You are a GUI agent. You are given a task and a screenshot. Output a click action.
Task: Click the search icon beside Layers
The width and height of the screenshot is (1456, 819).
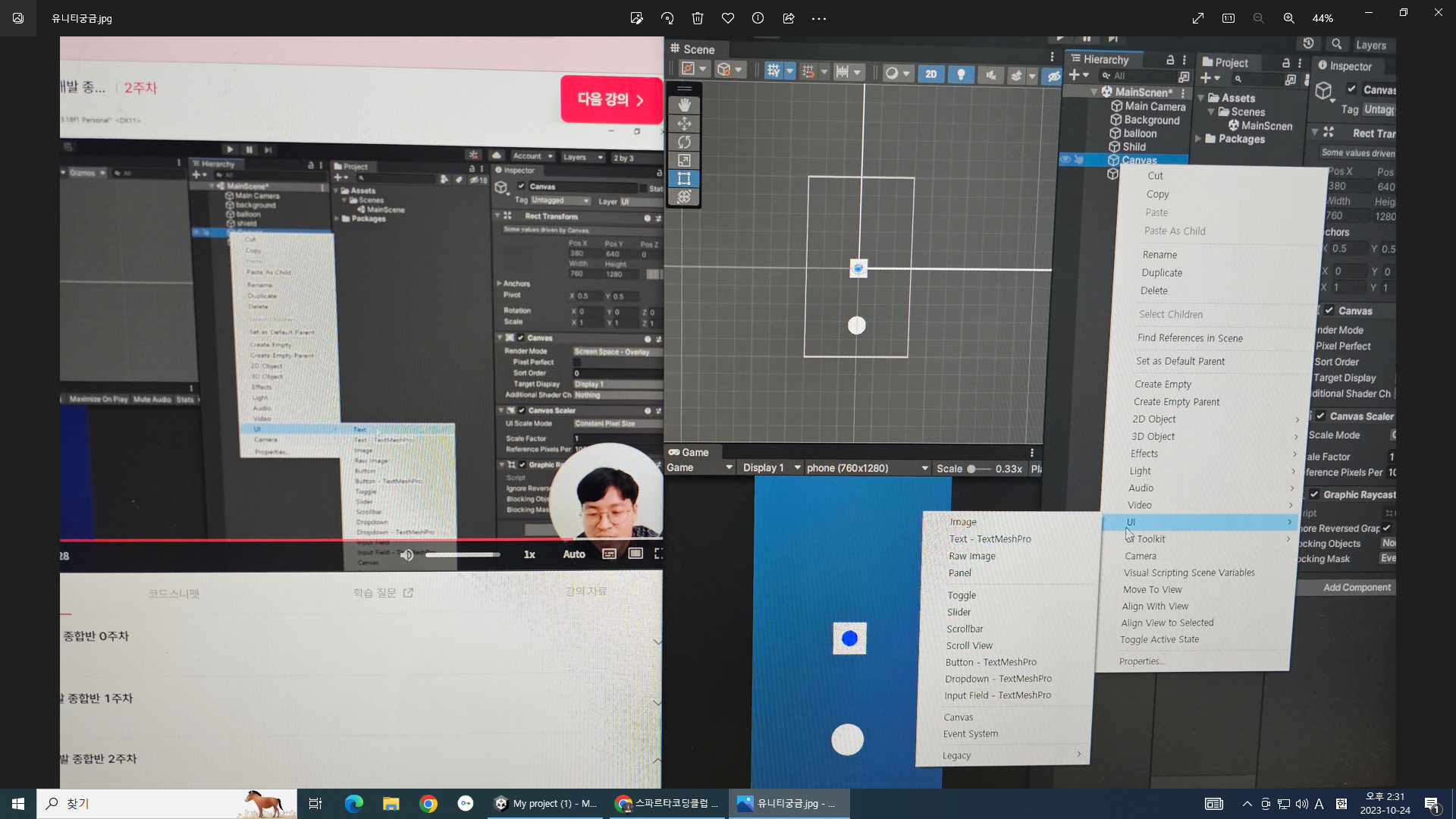1337,44
